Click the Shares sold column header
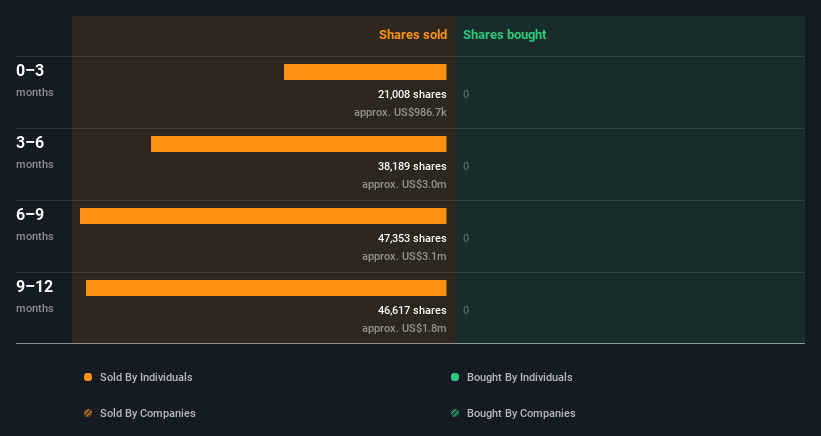The image size is (821, 436). (x=413, y=35)
